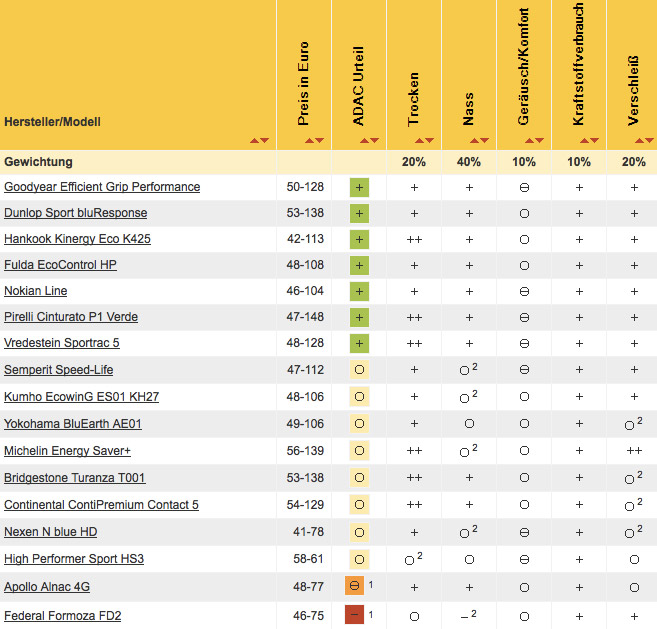Sort Hersteller/Modell column descending
Image resolution: width=657 pixels, height=629 pixels.
point(264,141)
